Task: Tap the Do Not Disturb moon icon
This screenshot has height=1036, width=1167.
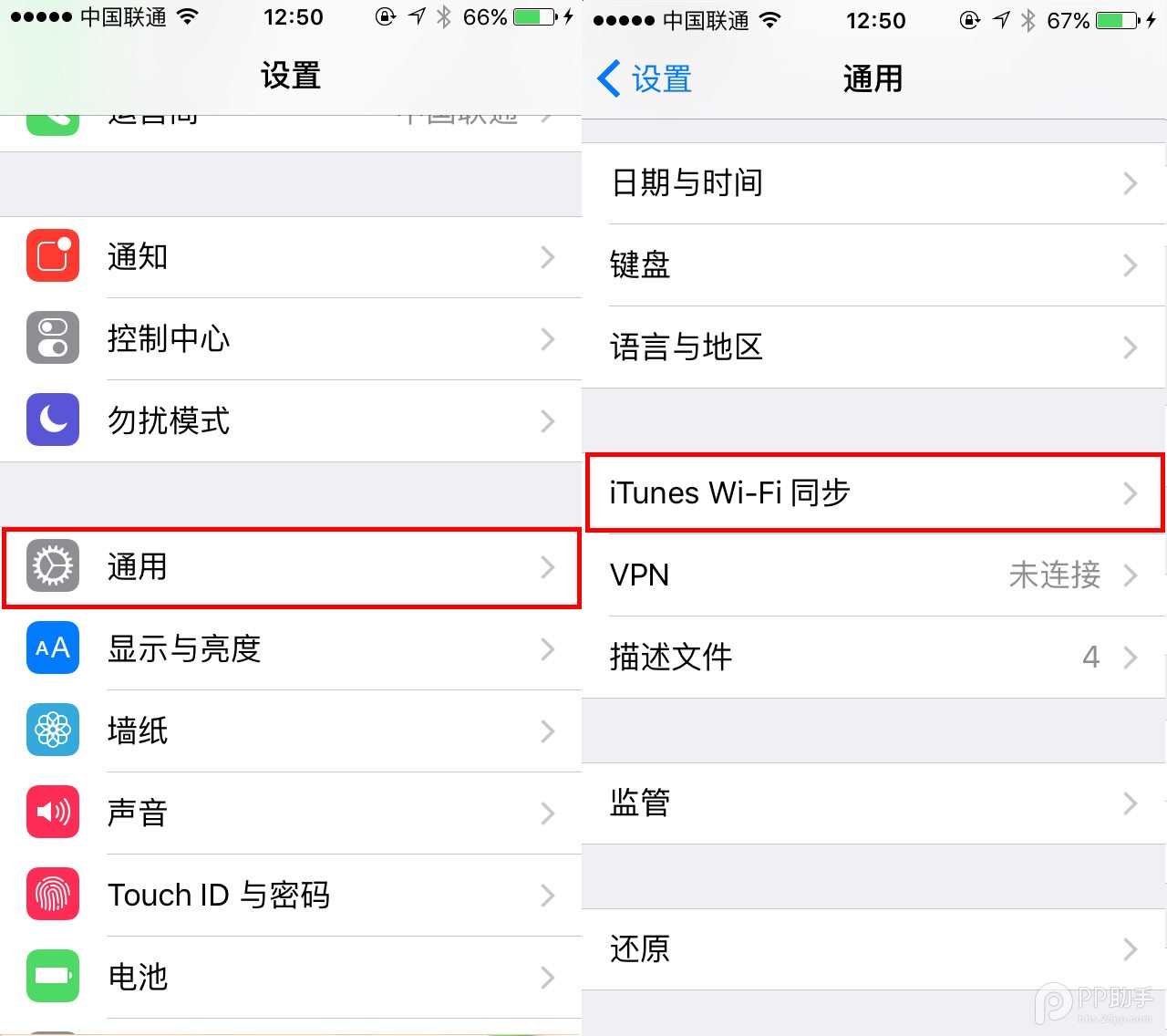Action: 53,420
